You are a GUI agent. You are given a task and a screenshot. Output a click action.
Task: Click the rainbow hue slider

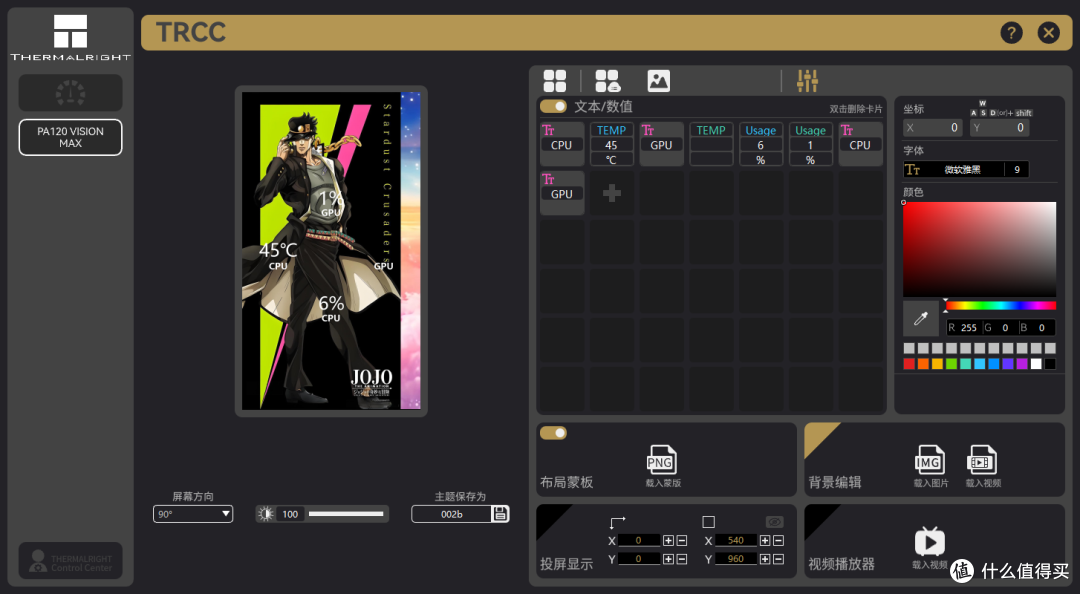coord(1001,305)
